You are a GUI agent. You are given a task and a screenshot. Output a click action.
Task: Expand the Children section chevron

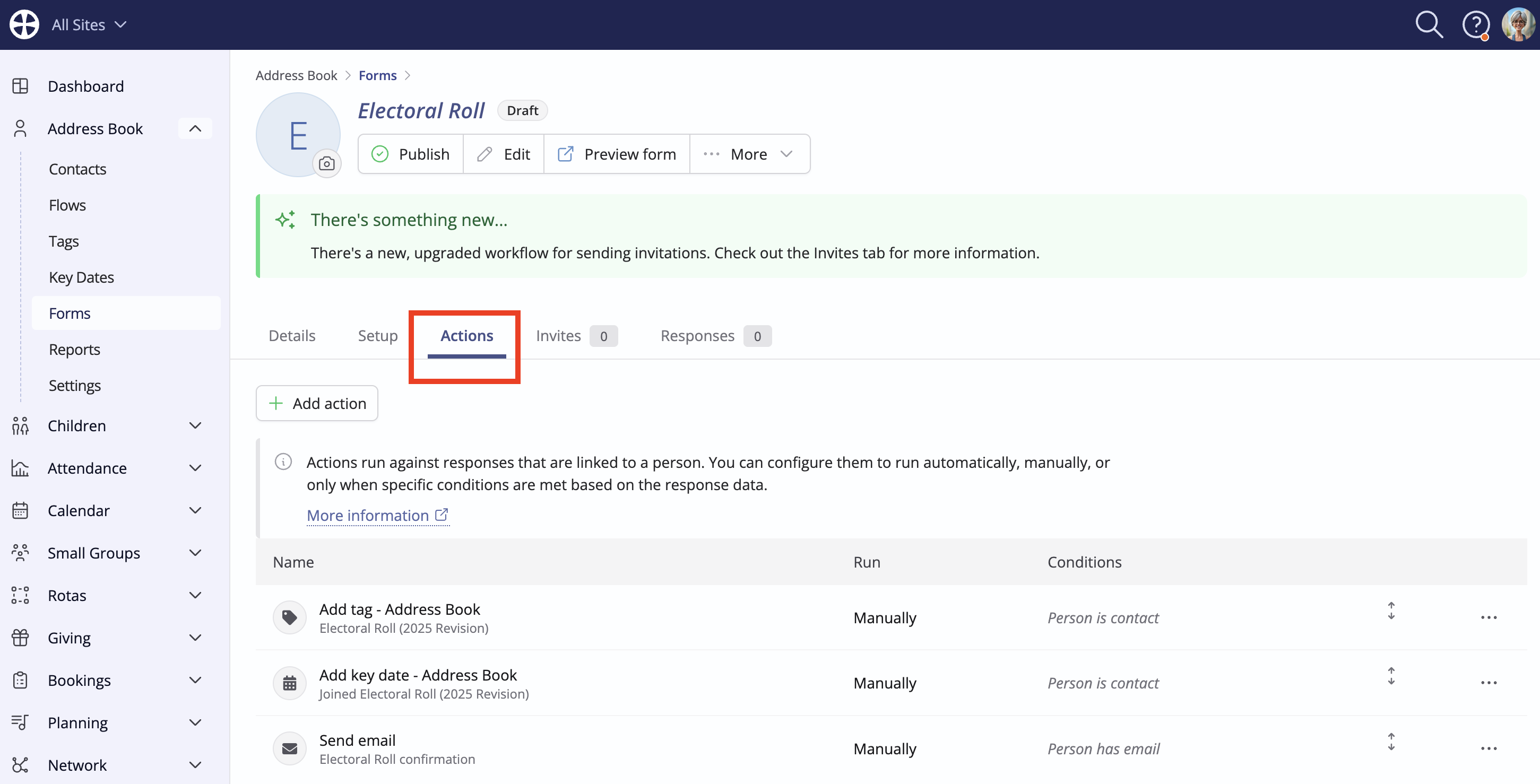195,425
